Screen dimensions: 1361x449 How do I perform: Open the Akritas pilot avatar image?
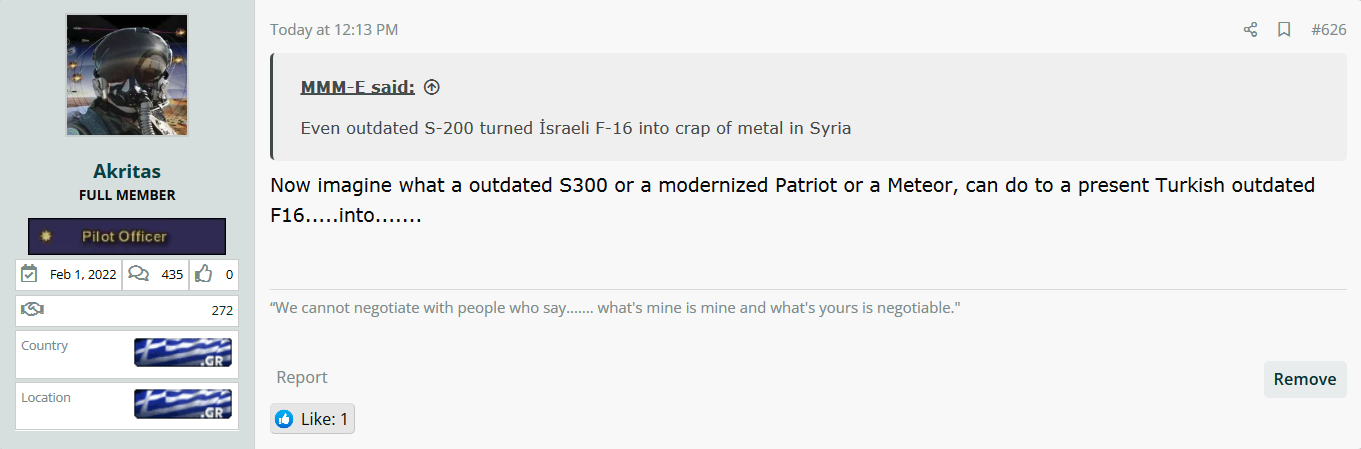(x=127, y=76)
